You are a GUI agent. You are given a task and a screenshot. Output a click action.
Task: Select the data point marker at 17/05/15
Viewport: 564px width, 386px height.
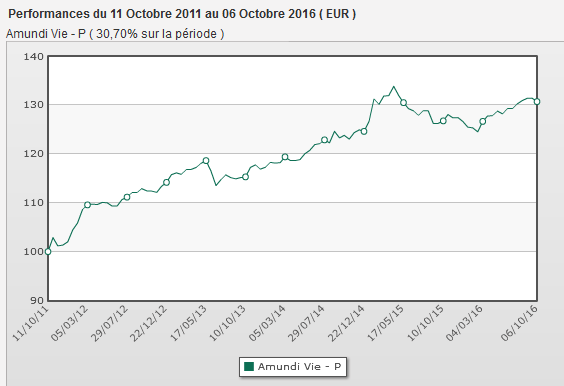tap(404, 103)
